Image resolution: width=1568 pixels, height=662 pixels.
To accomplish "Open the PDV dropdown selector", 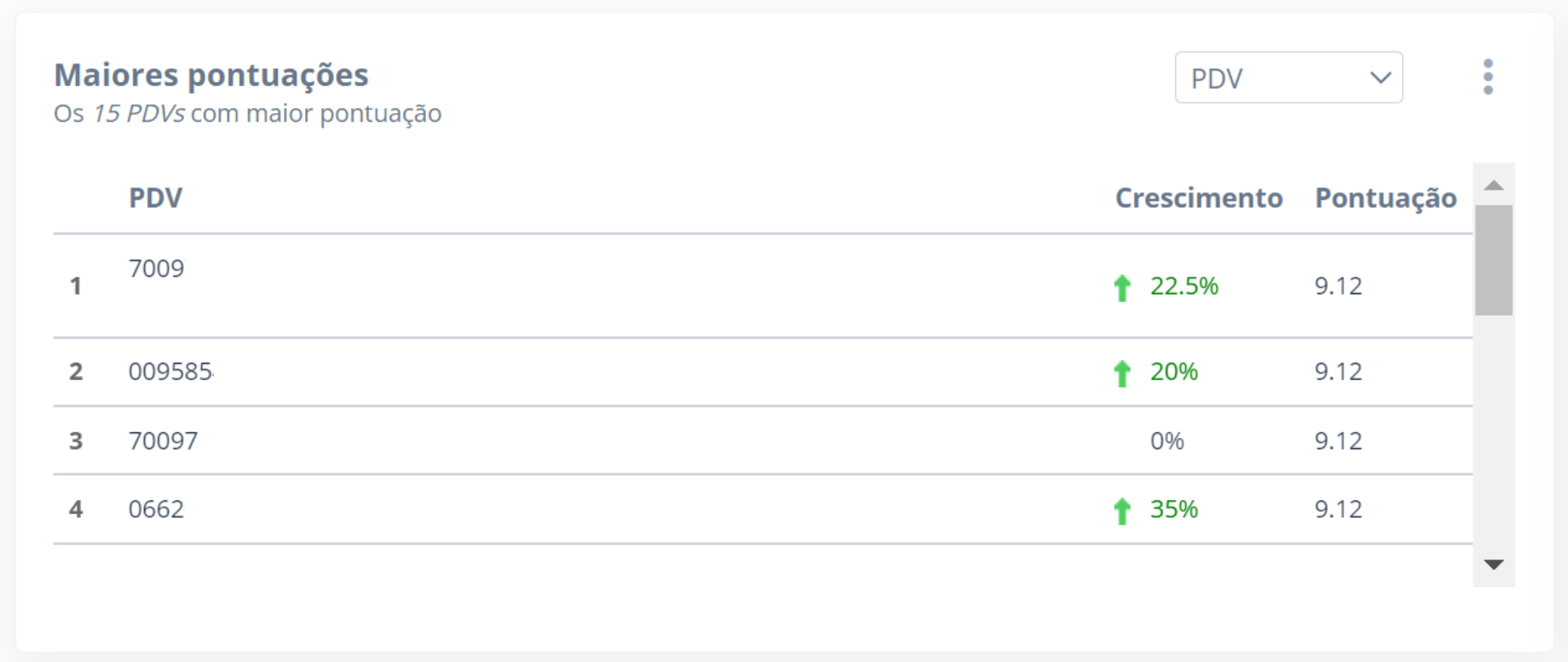I will tap(1288, 77).
